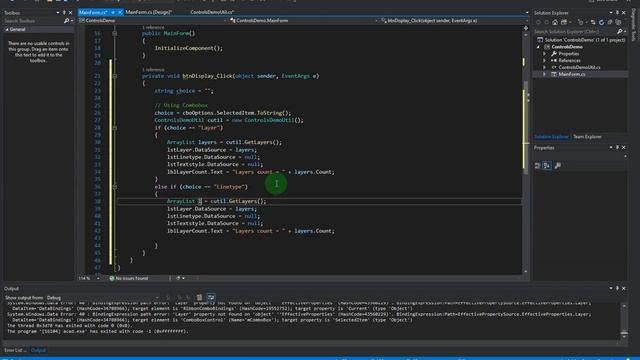Image resolution: width=640 pixels, height=360 pixels.
Task: Click Switch Views icon in Solution Explorer toolbar
Action: click(564, 22)
